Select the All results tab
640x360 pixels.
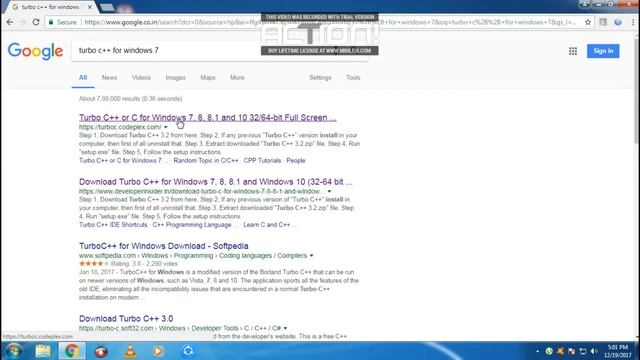pos(83,78)
